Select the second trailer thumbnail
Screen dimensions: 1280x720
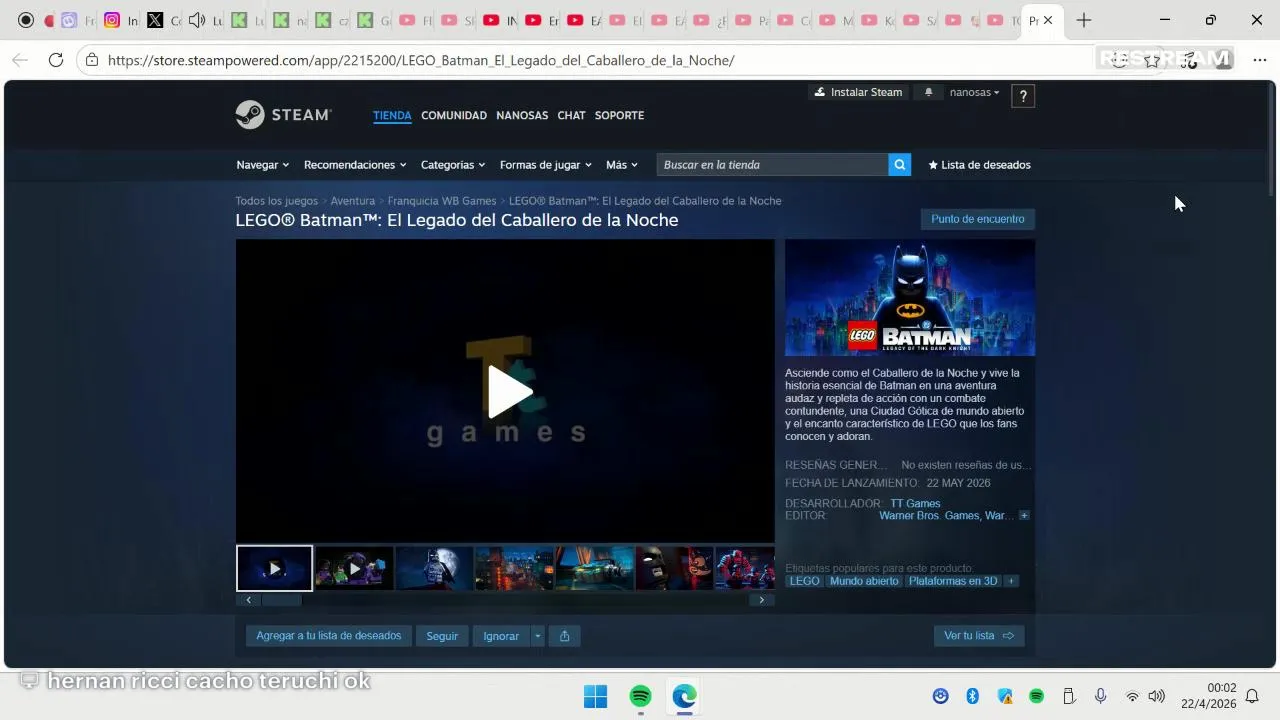point(354,568)
